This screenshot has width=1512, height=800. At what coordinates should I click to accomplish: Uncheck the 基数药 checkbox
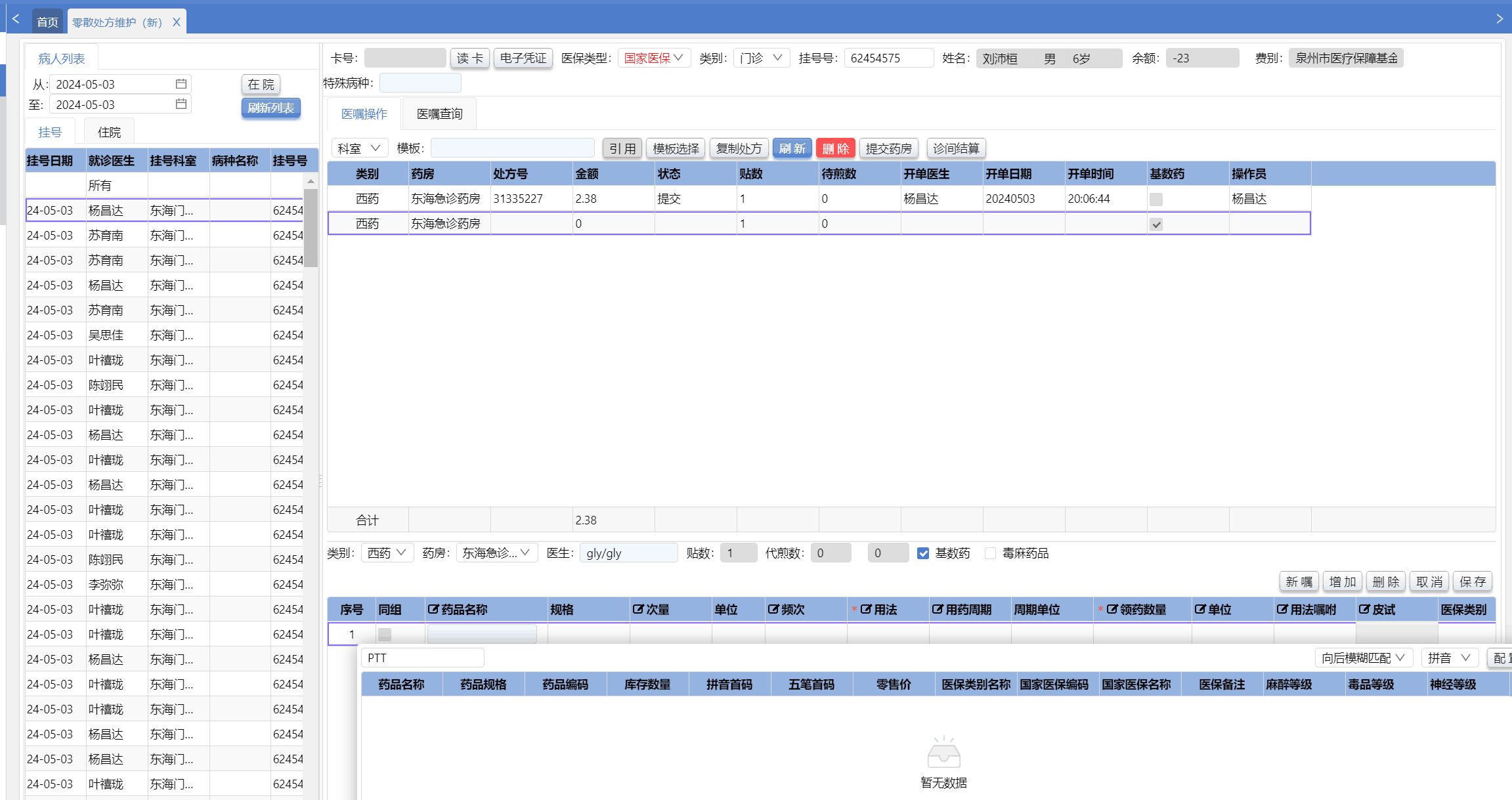(x=923, y=553)
